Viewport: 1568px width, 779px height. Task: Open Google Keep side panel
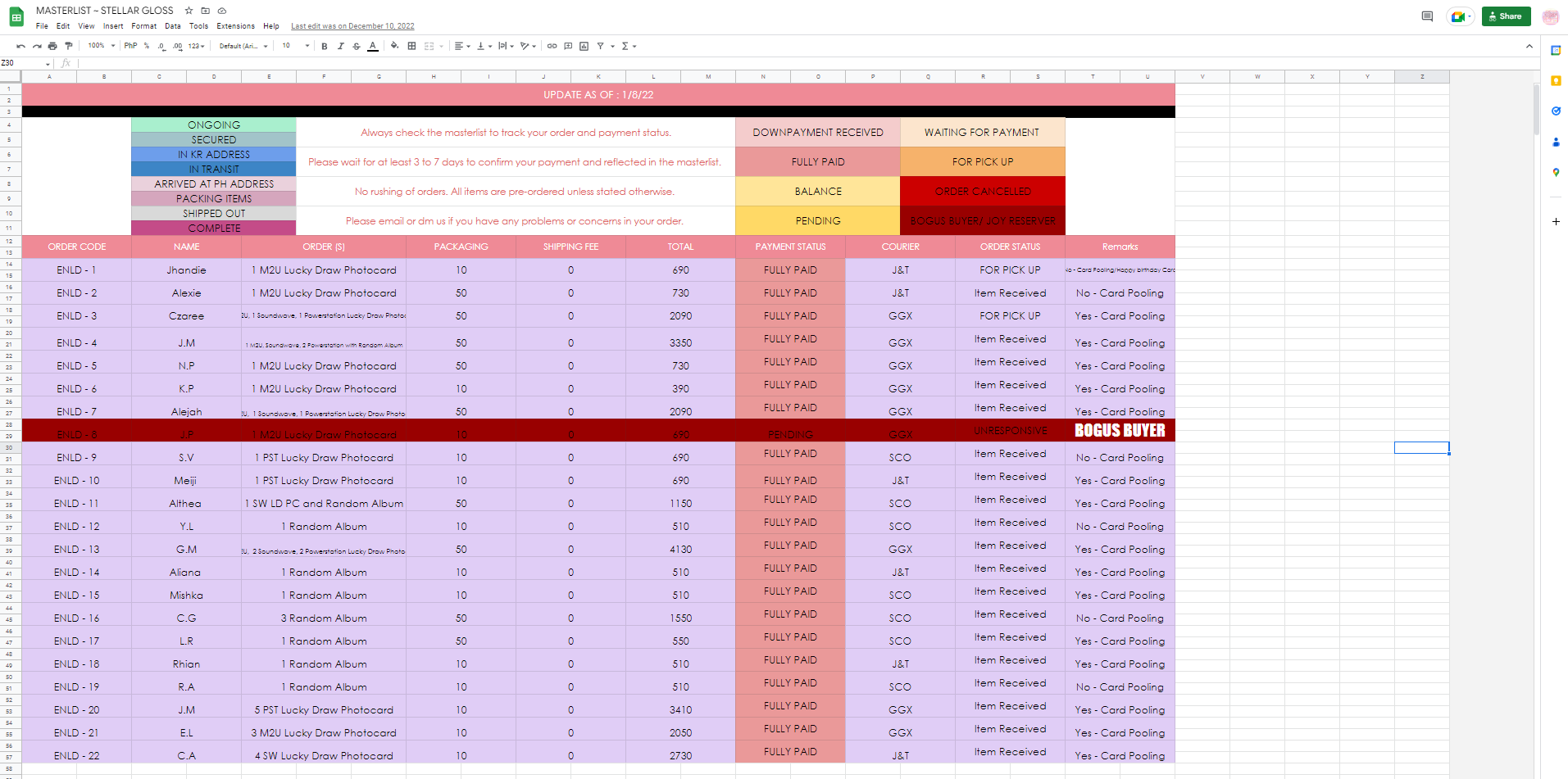pos(1556,80)
